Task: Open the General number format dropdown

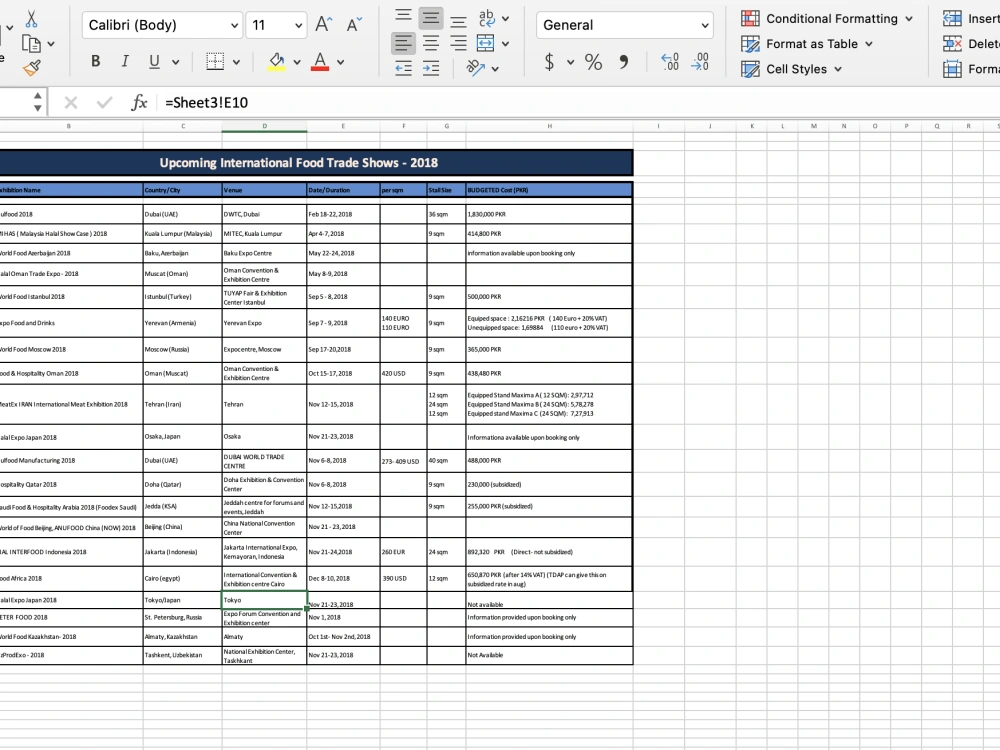Action: tap(624, 25)
